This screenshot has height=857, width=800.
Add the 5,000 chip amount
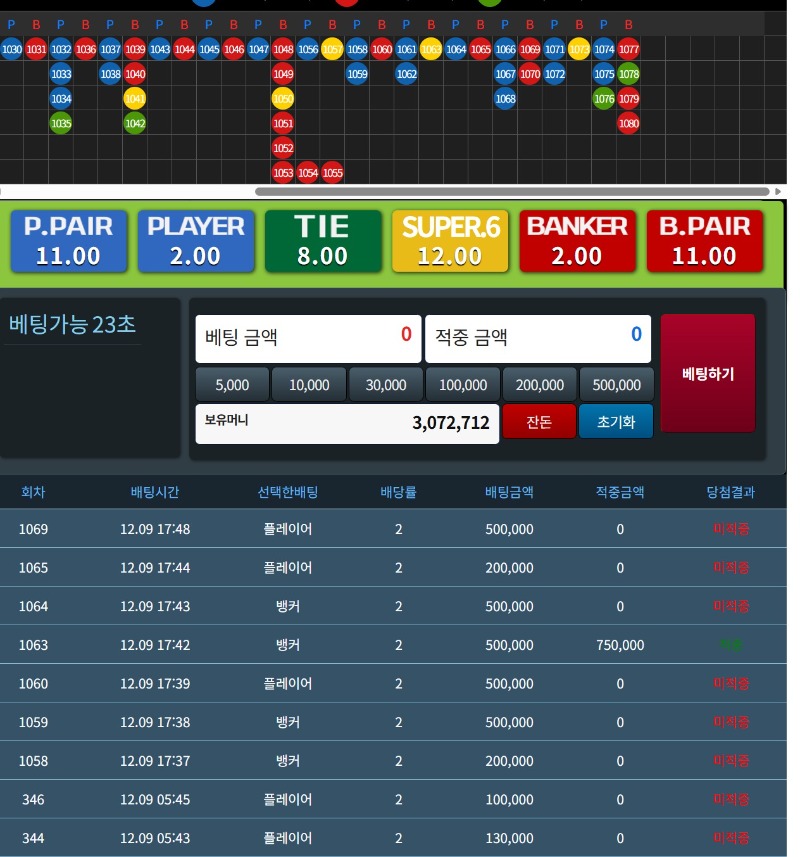232,385
